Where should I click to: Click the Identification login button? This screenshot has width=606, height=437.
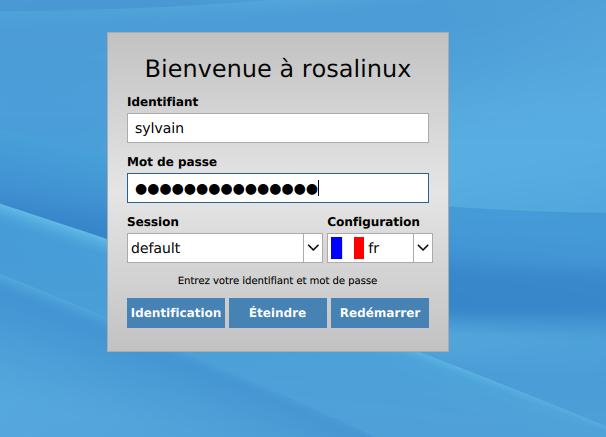click(x=176, y=313)
